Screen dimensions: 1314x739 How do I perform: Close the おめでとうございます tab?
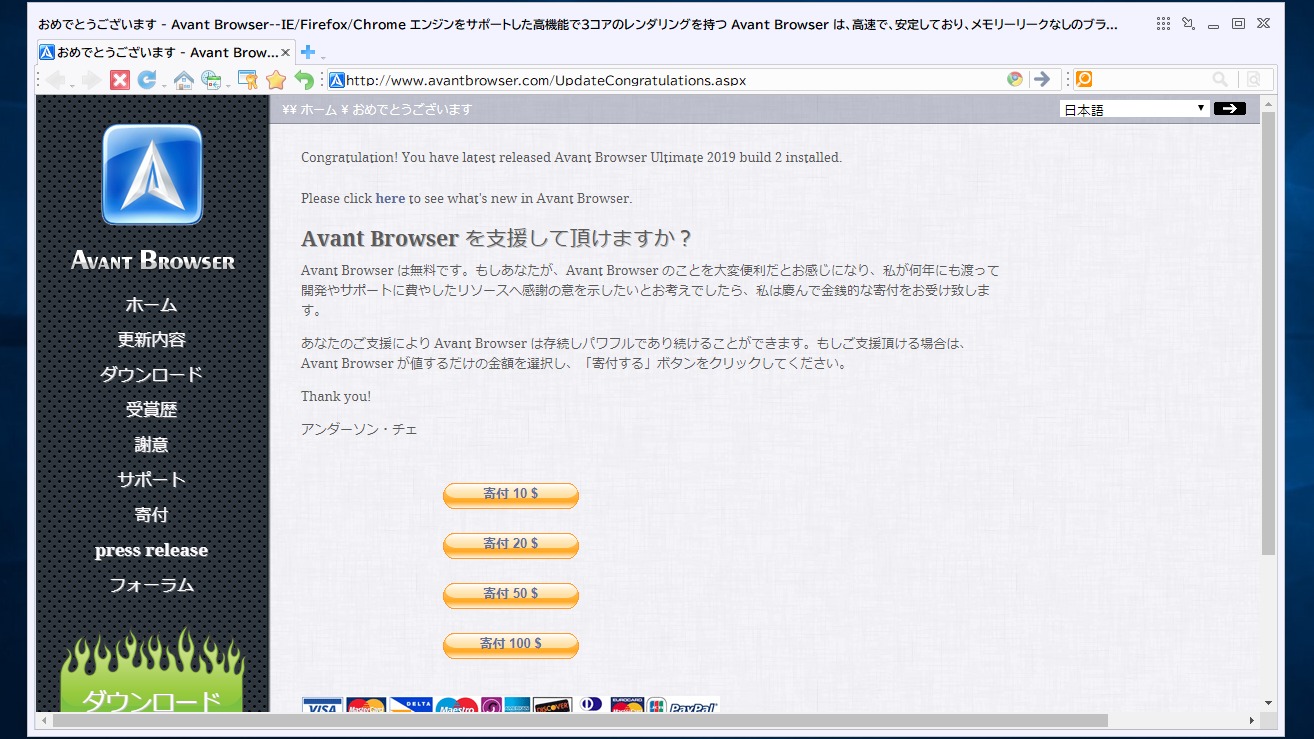click(x=286, y=52)
